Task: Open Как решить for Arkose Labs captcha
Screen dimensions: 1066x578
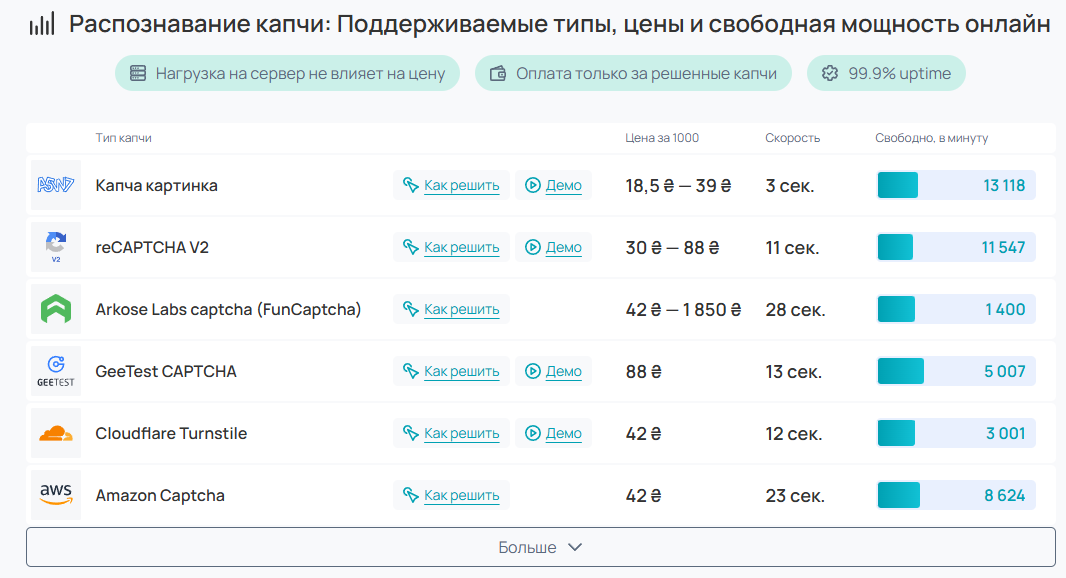Action: (451, 309)
